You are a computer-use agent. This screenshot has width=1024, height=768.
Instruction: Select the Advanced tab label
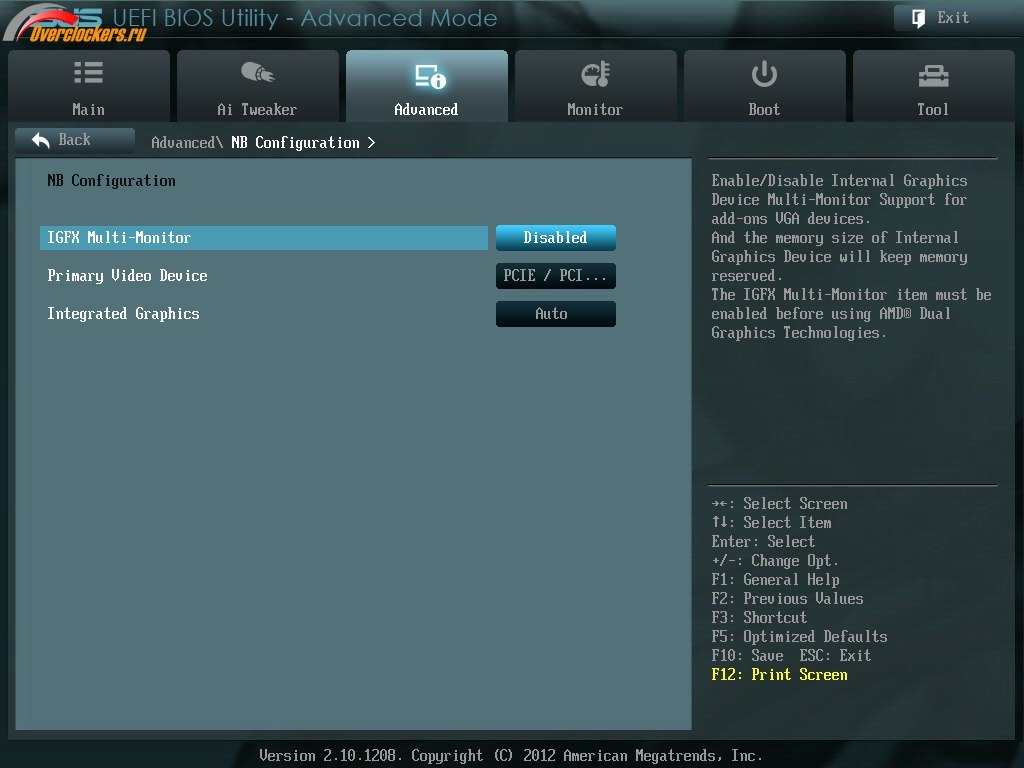(426, 110)
